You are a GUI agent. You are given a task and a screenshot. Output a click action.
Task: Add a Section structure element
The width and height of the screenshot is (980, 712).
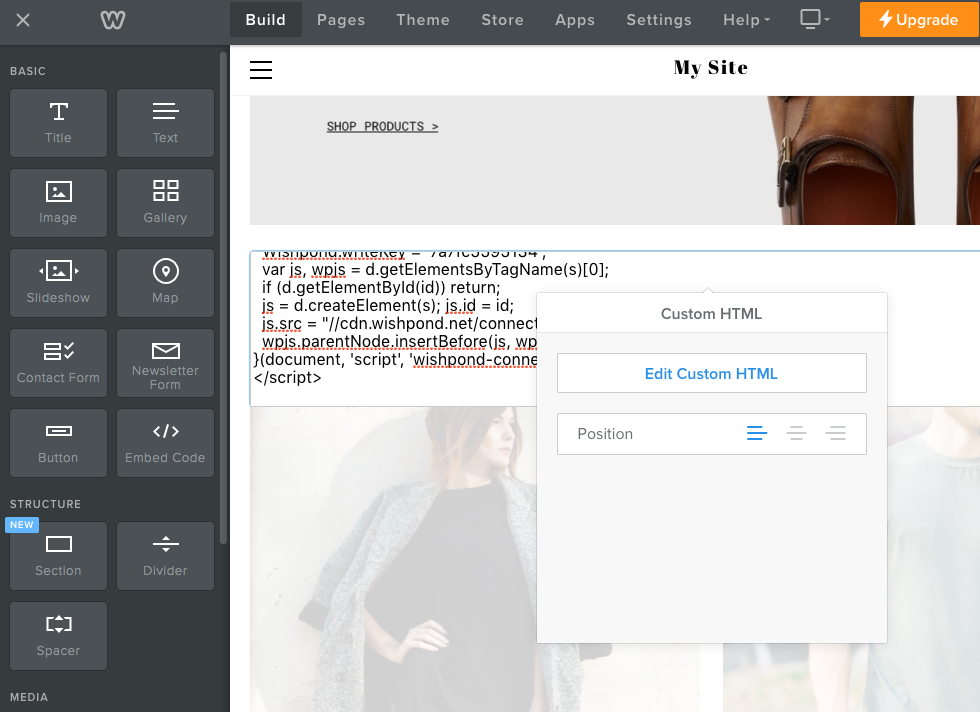click(x=58, y=556)
